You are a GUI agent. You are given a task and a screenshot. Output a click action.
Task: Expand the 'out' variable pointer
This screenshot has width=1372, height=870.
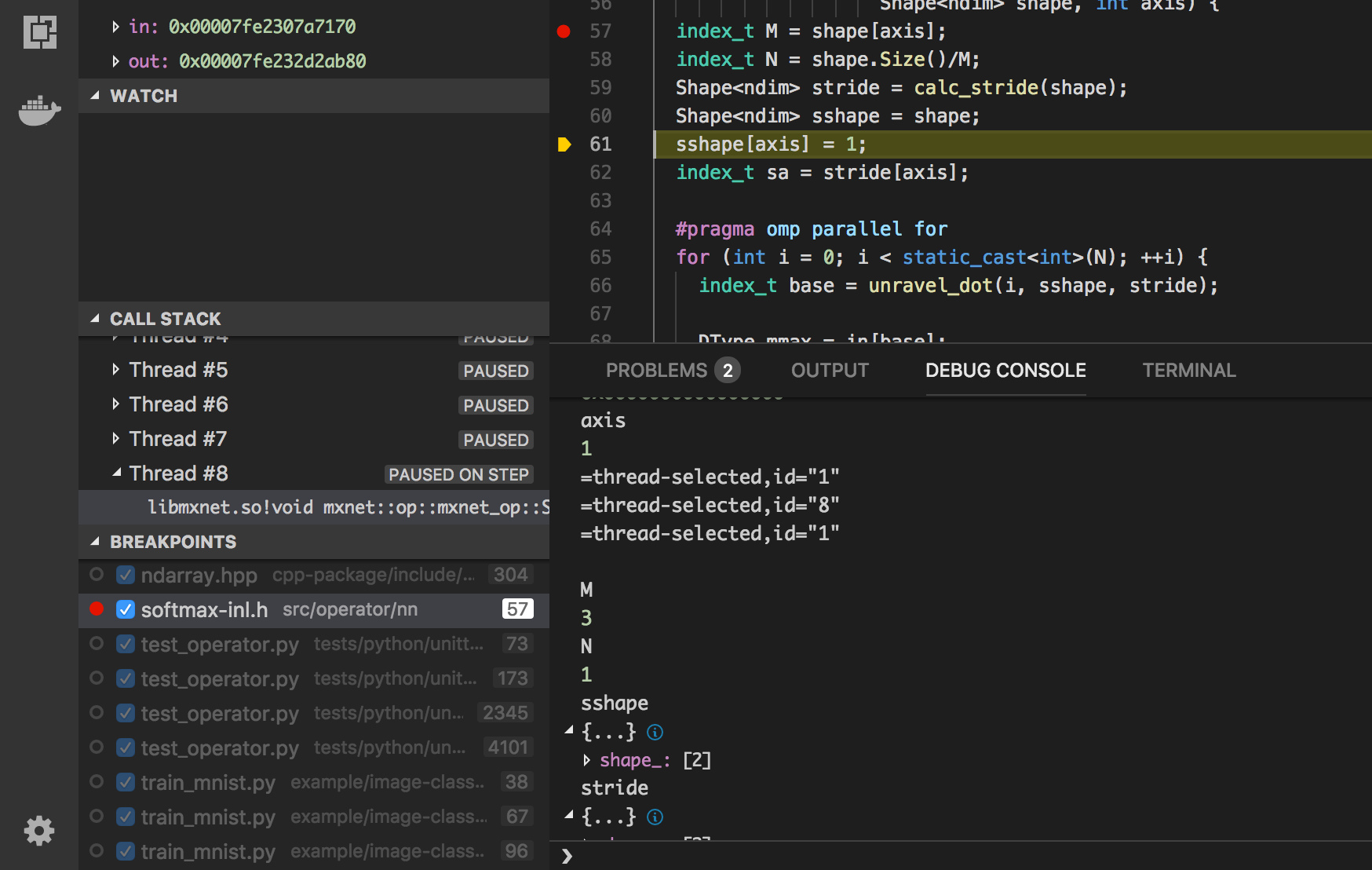click(x=115, y=61)
